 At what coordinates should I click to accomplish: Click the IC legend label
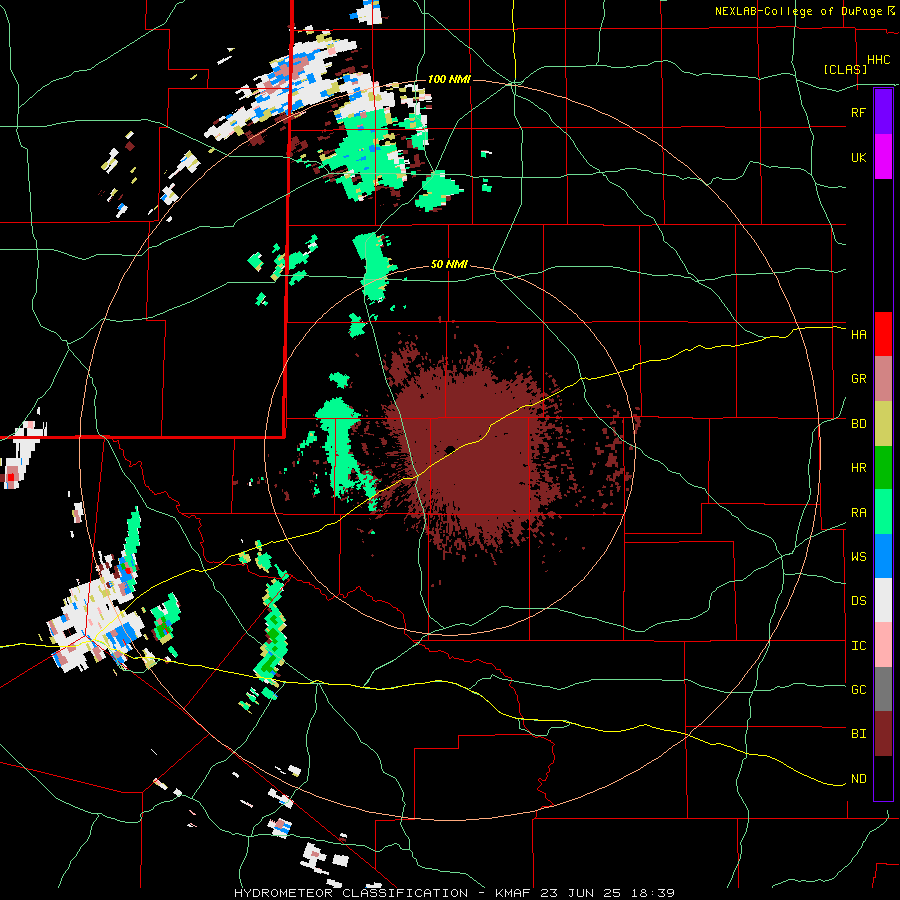pyautogui.click(x=858, y=646)
